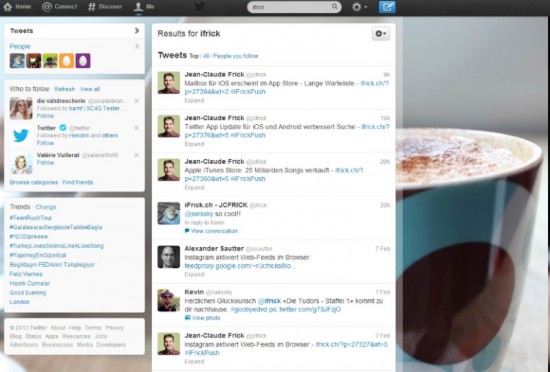The width and height of the screenshot is (550, 372).
Task: Open iFrick.ch - JCFRICK avatar
Action: tap(169, 214)
